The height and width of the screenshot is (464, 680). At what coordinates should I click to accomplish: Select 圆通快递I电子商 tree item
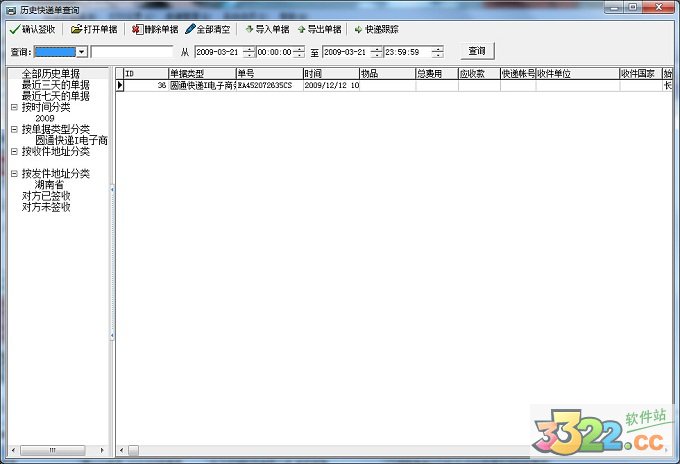click(x=72, y=141)
